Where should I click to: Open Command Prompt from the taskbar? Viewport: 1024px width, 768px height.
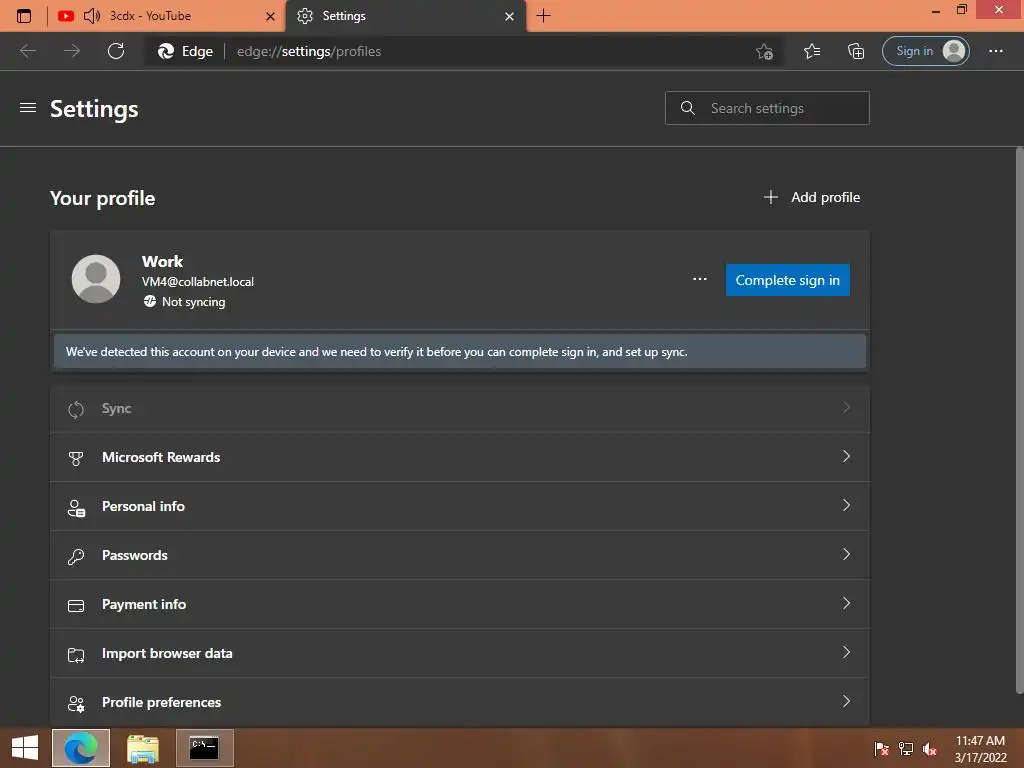(204, 748)
